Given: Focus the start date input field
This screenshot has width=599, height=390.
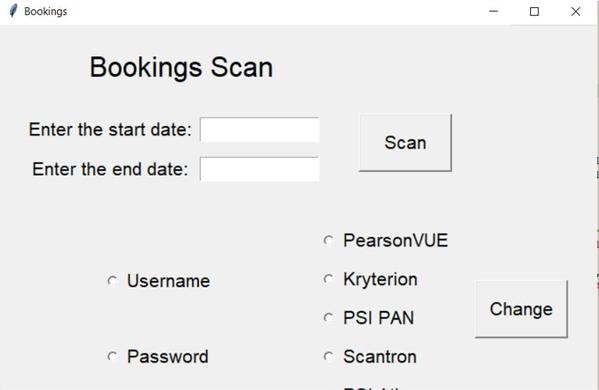Looking at the screenshot, I should tap(259, 130).
